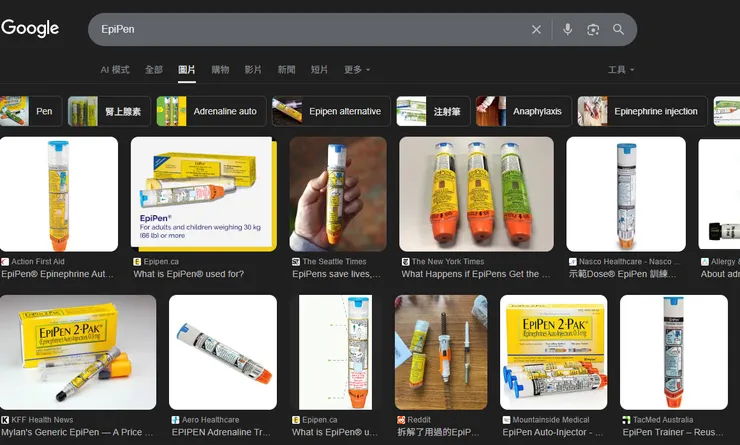This screenshot has height=445, width=740.
Task: Go to Google homepage logo
Action: pyautogui.click(x=30, y=28)
